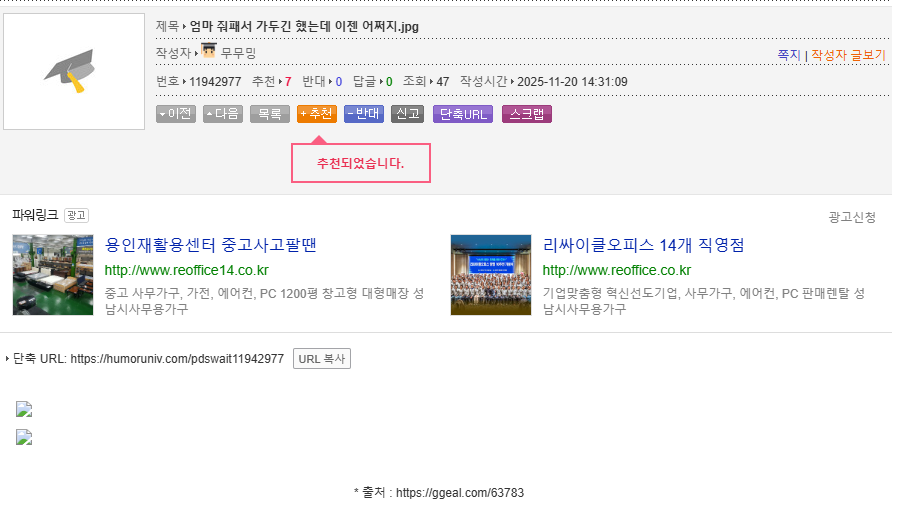The image size is (906, 517).
Task: Click the group photo ad thumbnail
Action: 491,275
